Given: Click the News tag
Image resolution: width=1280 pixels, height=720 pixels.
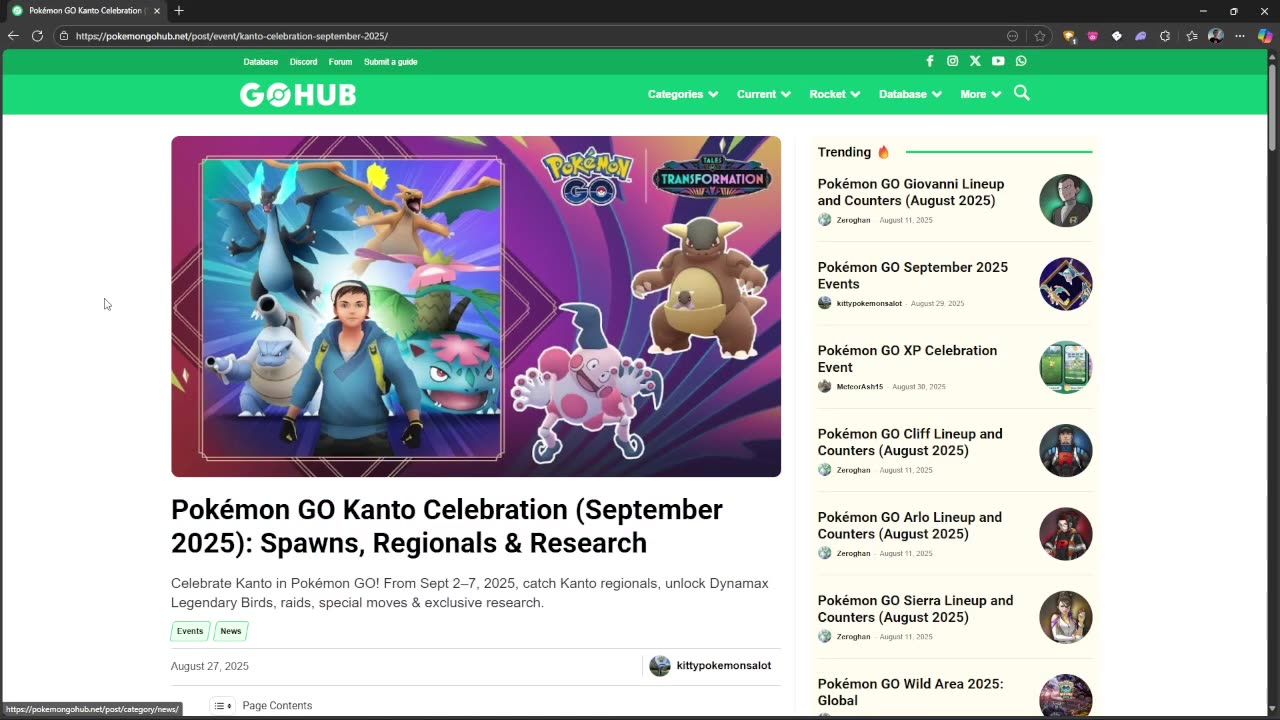Looking at the screenshot, I should (x=231, y=631).
